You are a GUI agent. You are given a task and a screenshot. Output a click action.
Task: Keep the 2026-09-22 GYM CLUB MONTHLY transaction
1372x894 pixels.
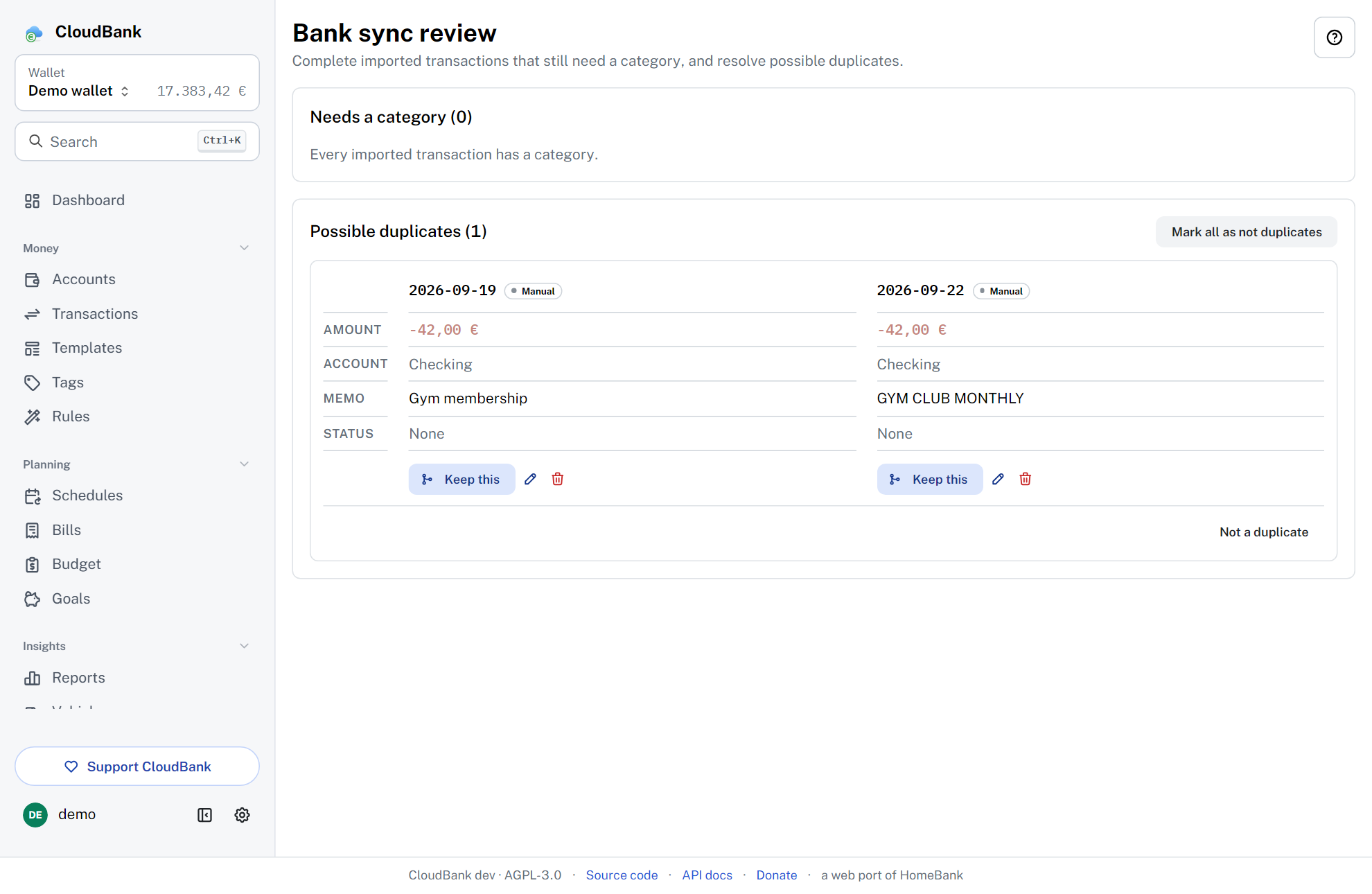click(929, 479)
